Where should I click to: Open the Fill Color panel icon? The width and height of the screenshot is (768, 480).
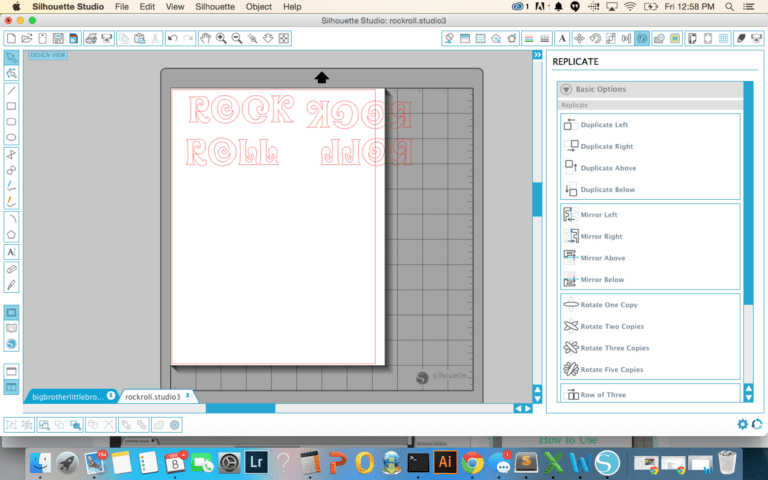pos(465,39)
